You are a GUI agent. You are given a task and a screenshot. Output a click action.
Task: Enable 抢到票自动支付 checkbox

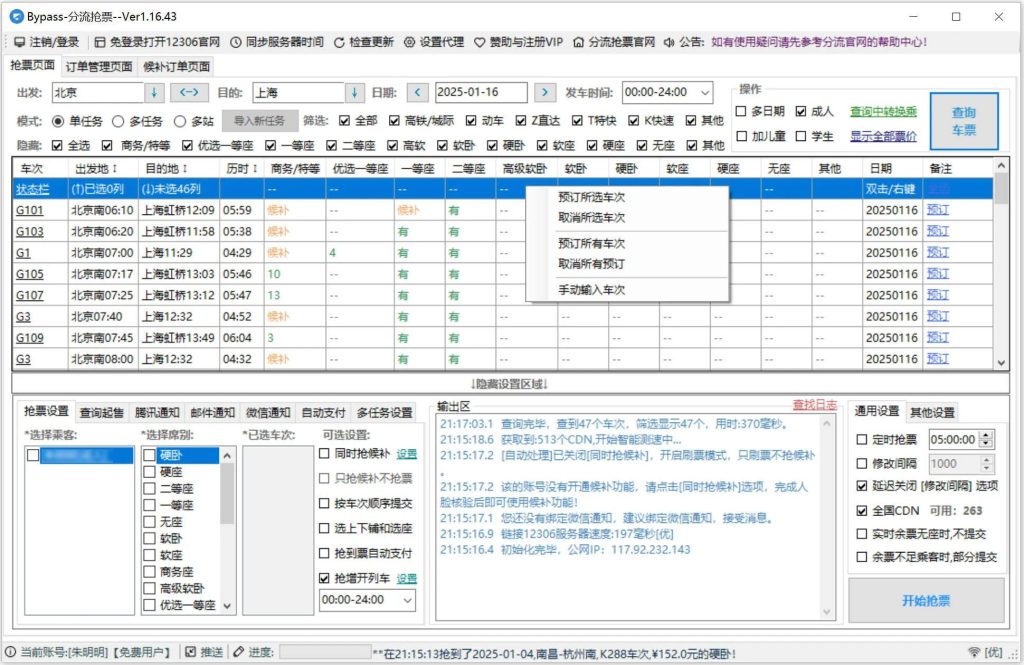(x=324, y=553)
